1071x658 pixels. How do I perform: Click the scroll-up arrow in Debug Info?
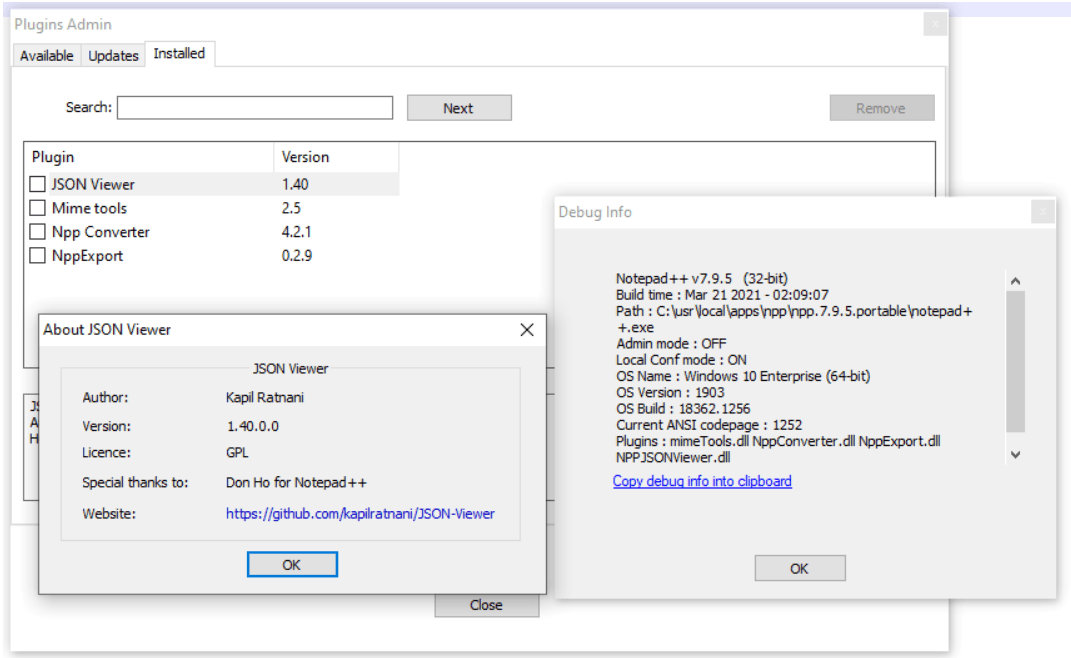pyautogui.click(x=1015, y=280)
